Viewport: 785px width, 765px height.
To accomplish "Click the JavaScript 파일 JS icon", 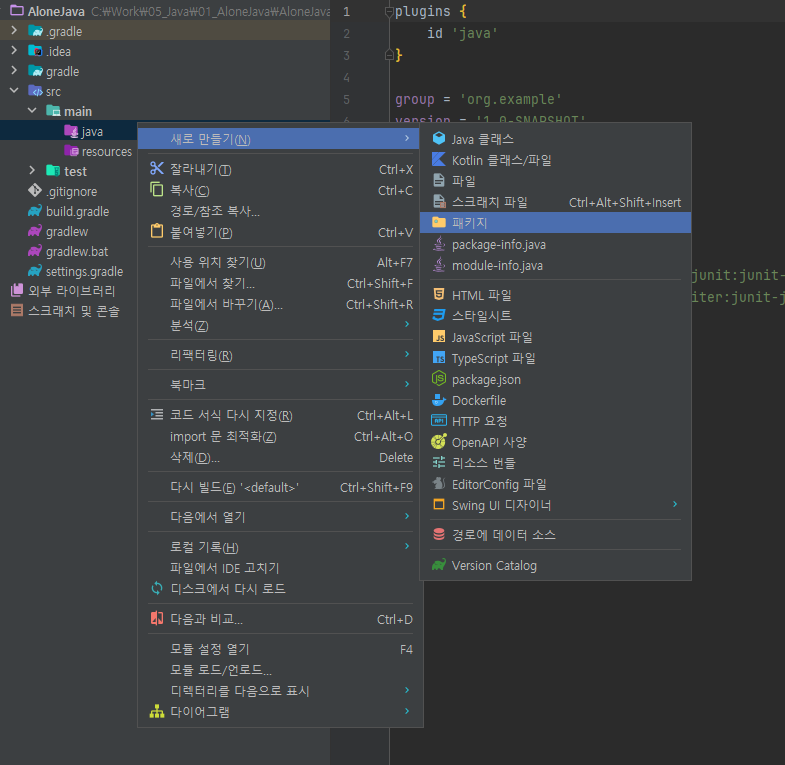I will (x=439, y=336).
